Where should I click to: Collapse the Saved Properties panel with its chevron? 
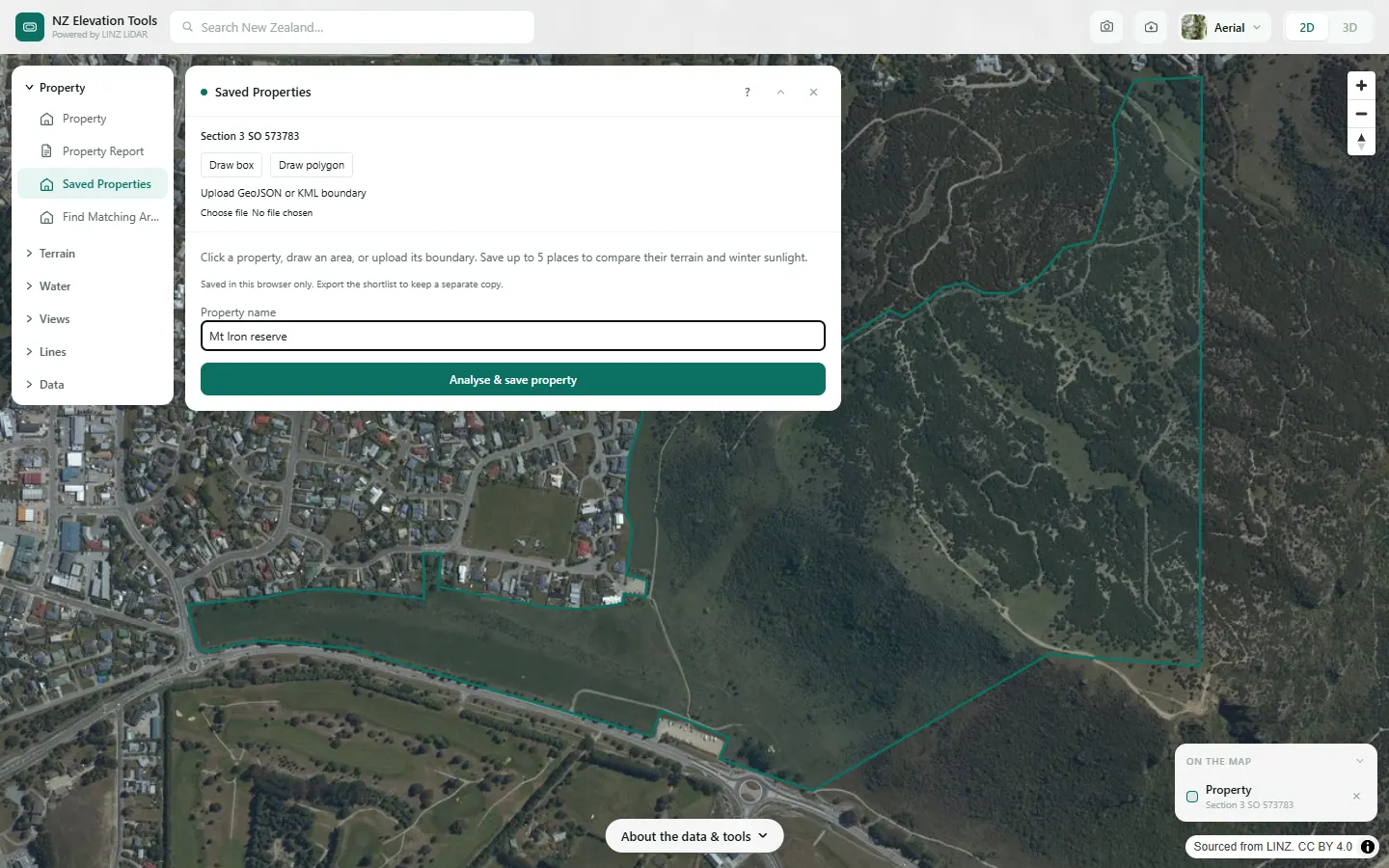(780, 93)
